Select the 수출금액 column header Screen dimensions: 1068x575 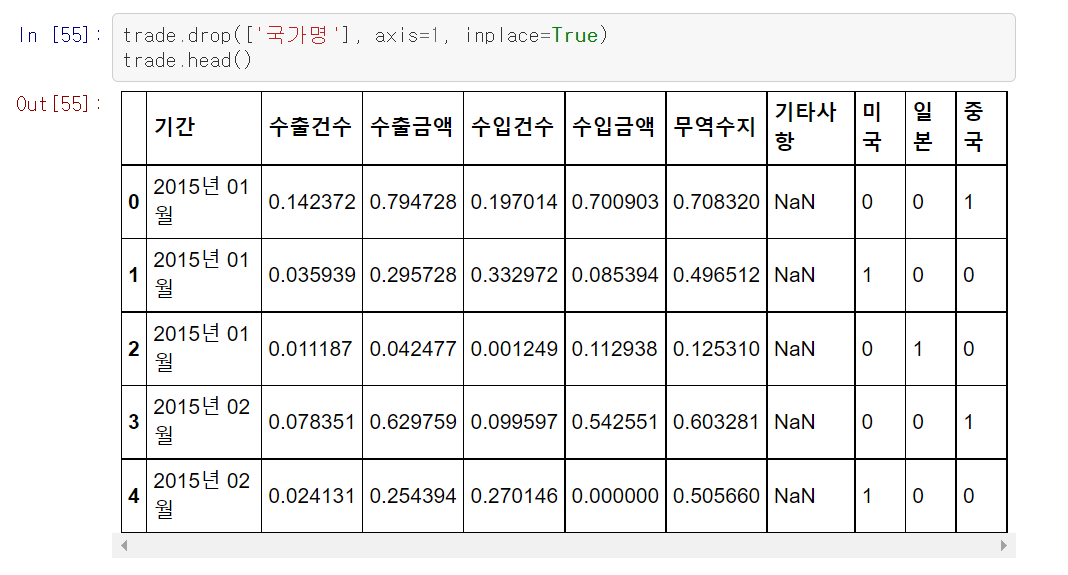[x=411, y=127]
